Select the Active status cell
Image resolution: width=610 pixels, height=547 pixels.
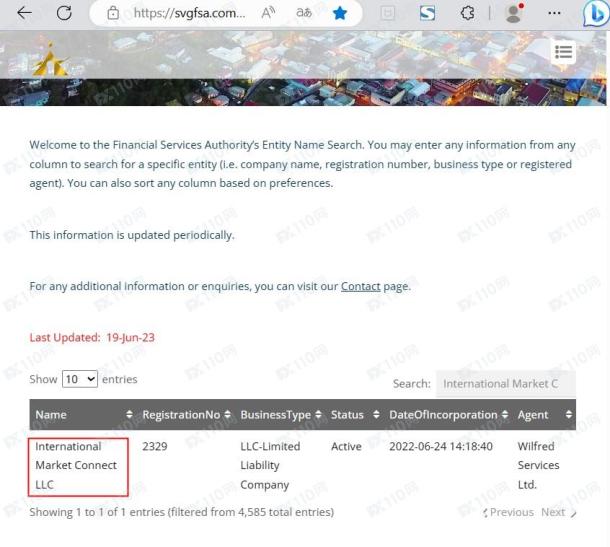coord(346,446)
